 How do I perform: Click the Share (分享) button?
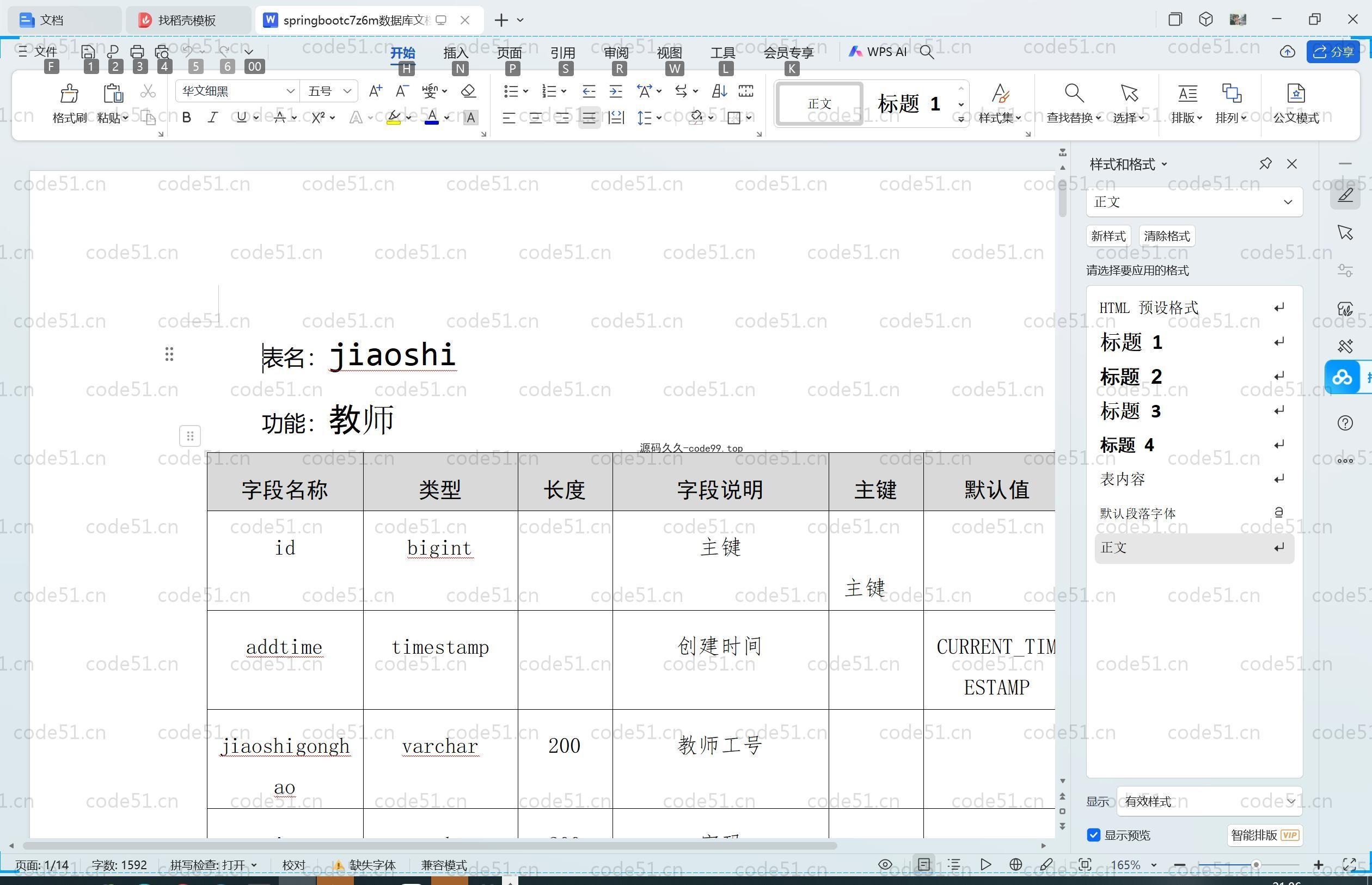[x=1333, y=52]
